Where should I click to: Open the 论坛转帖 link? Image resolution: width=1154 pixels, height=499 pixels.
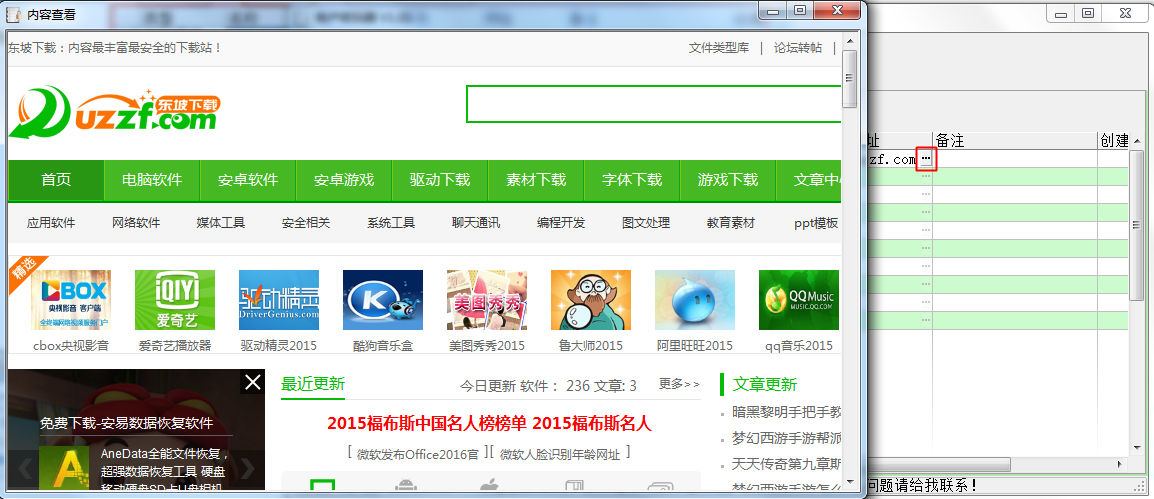click(798, 48)
